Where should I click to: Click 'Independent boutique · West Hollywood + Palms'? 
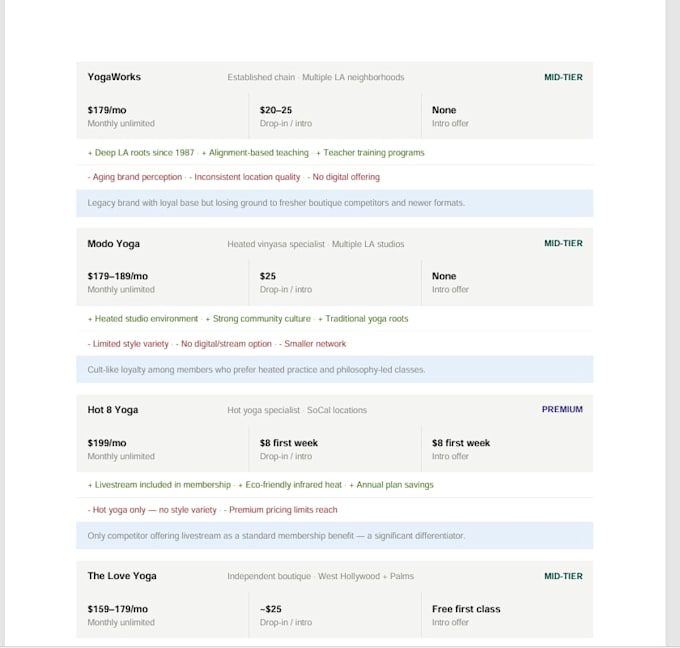[320, 576]
